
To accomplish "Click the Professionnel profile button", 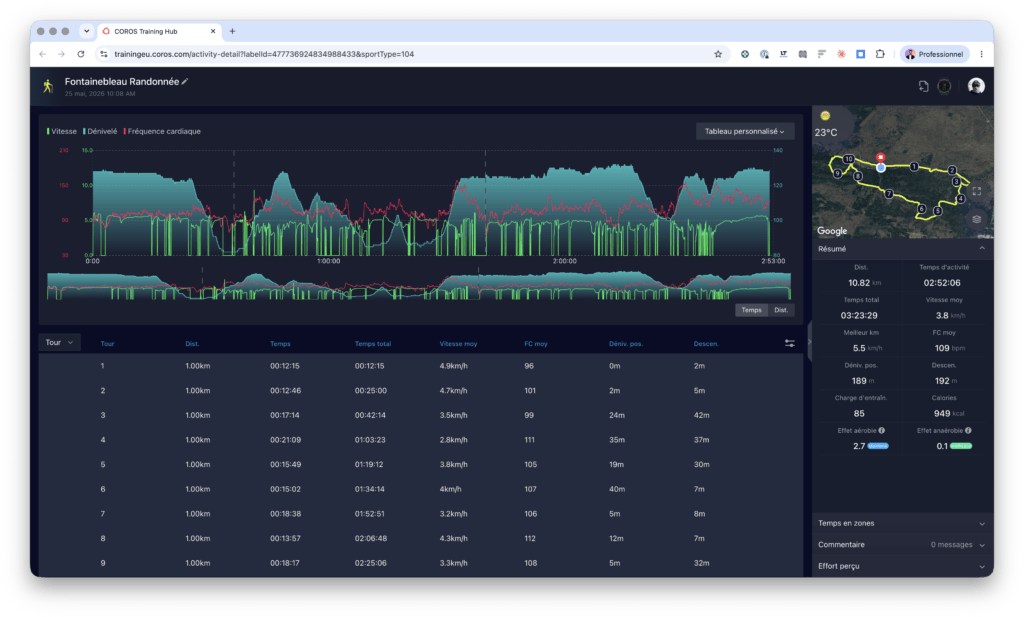I will coord(934,54).
